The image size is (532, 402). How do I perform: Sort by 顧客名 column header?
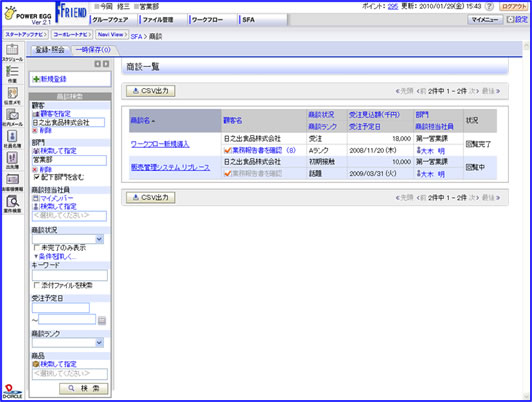point(233,120)
